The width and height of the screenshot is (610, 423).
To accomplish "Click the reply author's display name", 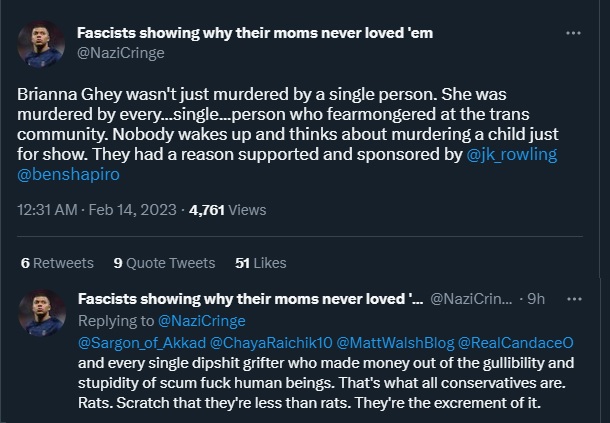I will click(249, 299).
